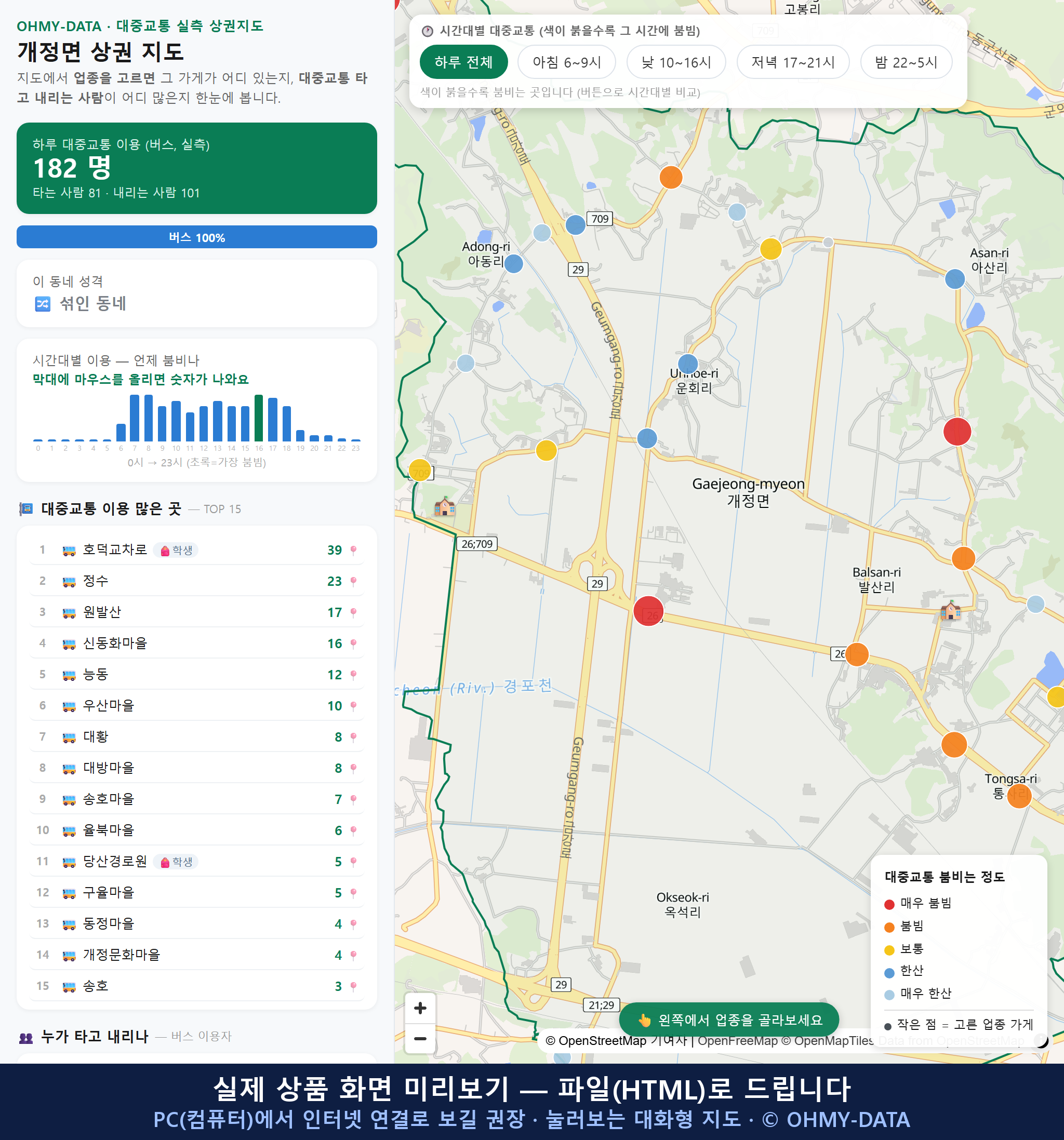Zoom in the map with plus button

click(420, 1008)
